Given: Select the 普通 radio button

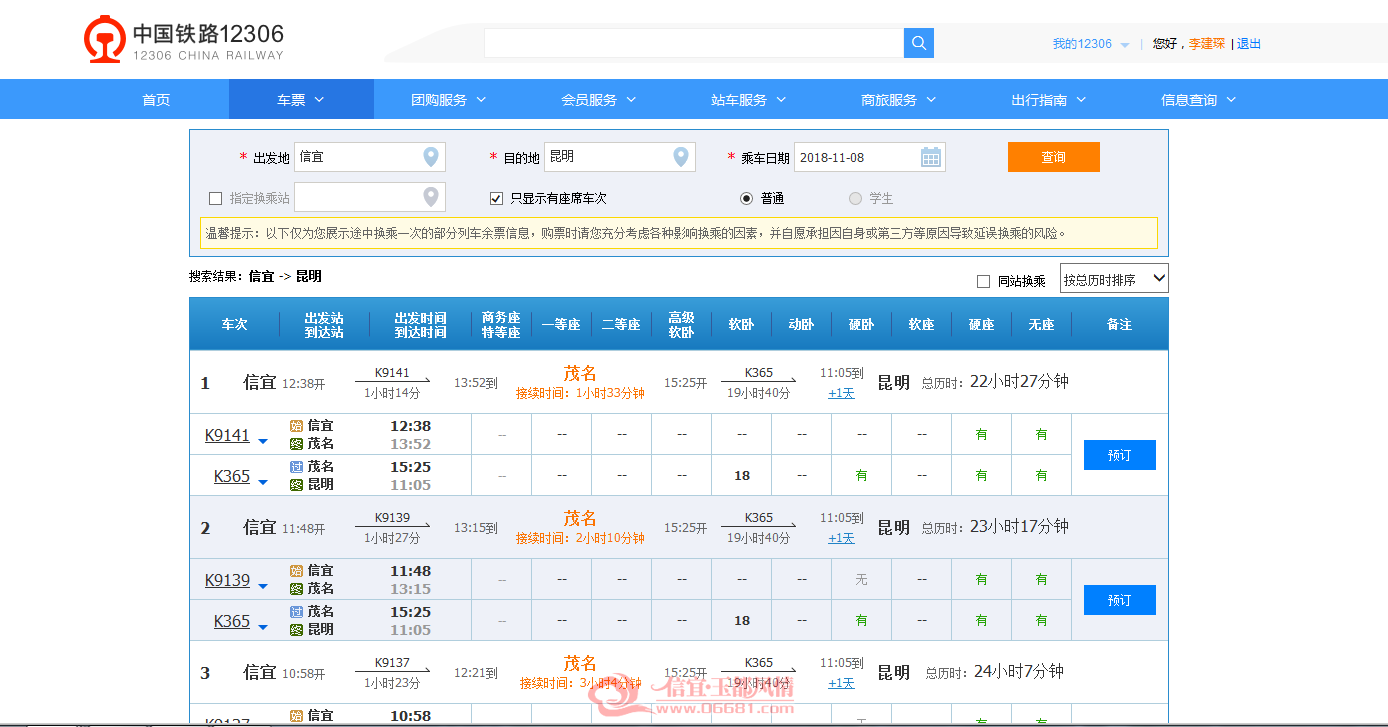Looking at the screenshot, I should (x=746, y=198).
